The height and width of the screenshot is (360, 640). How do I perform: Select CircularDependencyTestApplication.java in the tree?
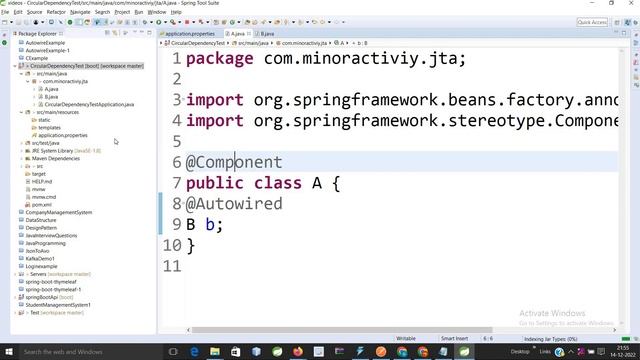pyautogui.click(x=89, y=104)
